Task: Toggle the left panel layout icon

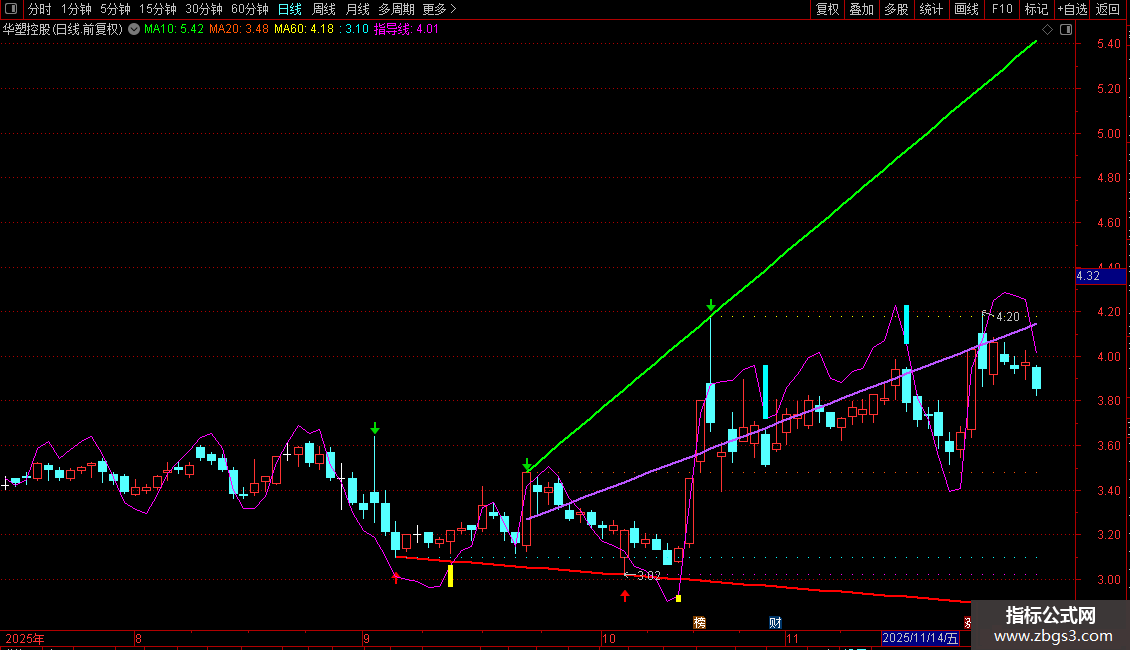Action: 11,9
